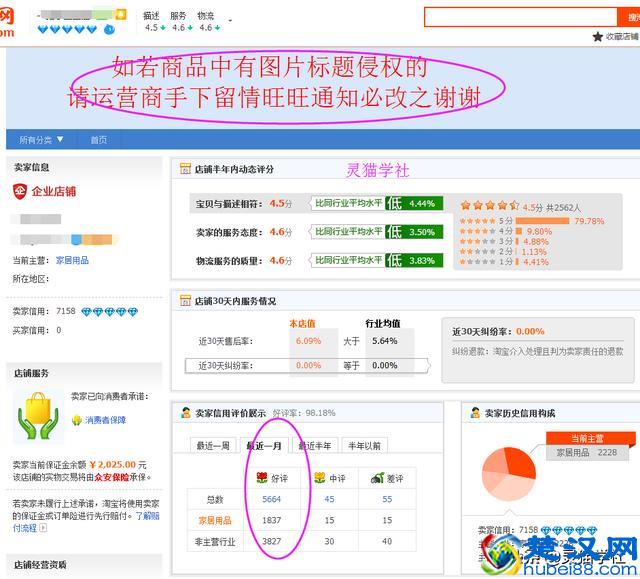Expand the shop score dropdown arrow in header
640x579 pixels.
tap(230, 20)
